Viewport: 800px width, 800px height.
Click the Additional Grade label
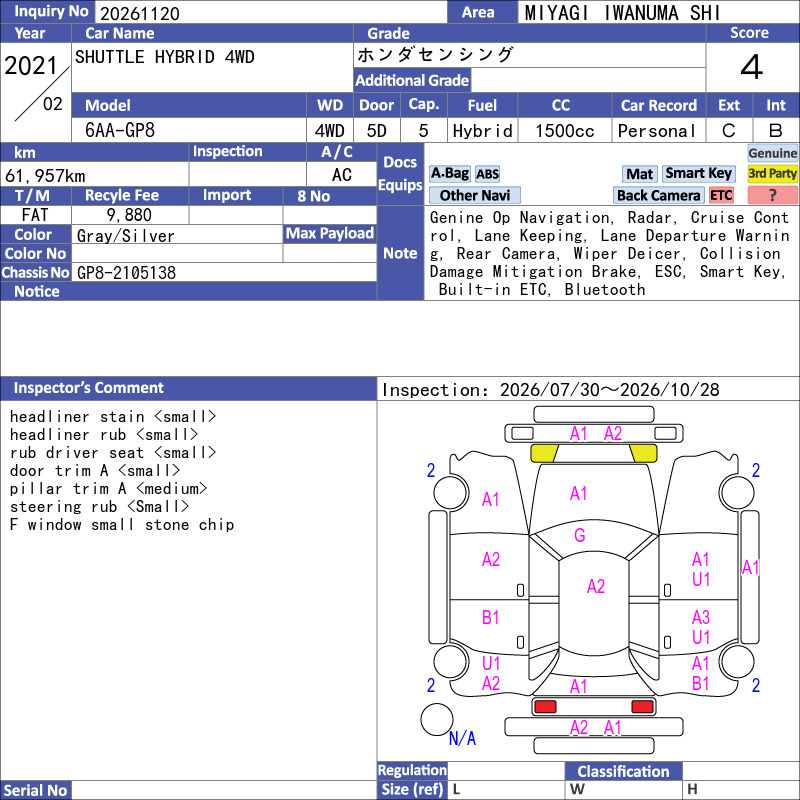412,80
